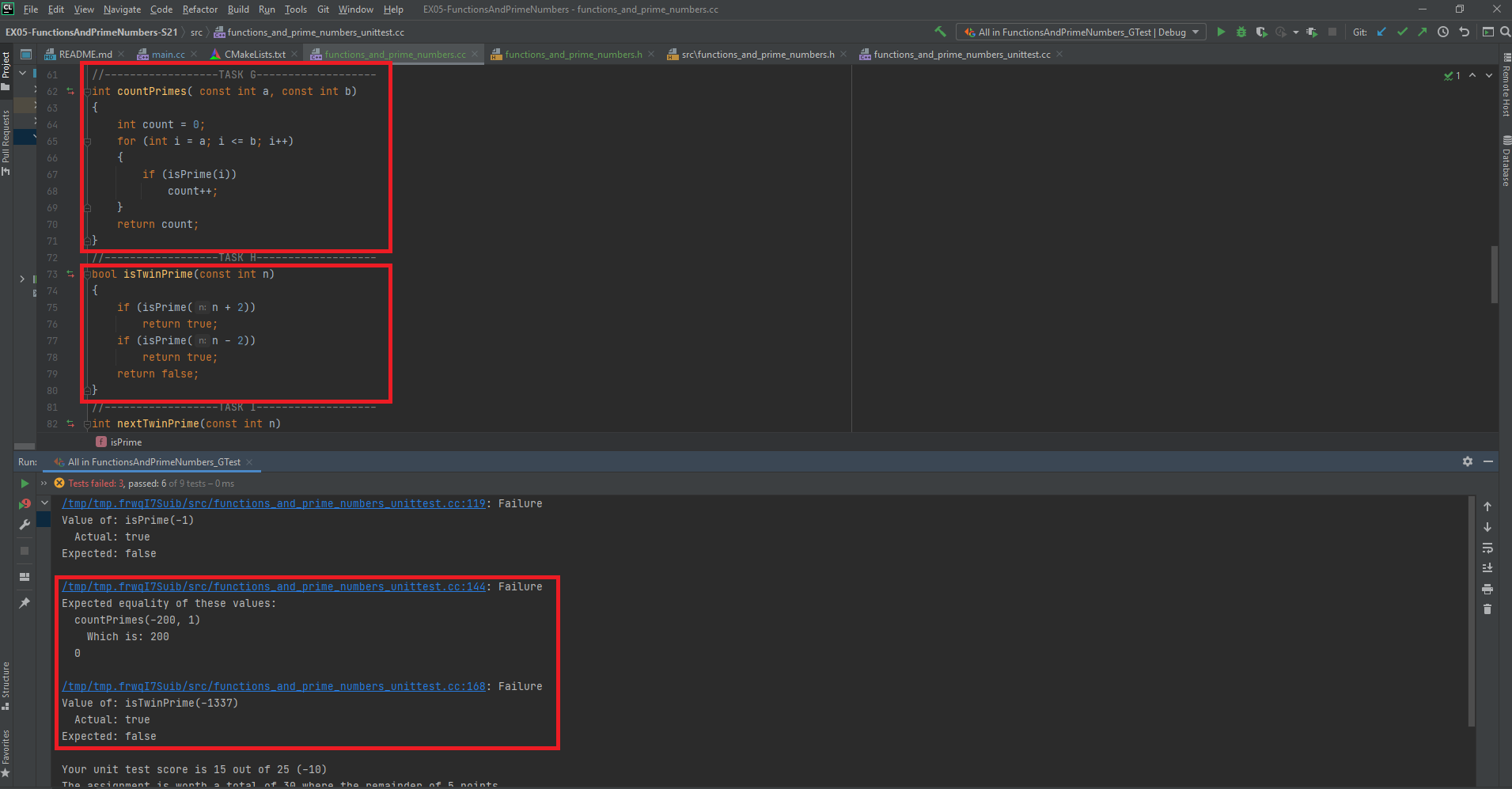Go to previous highlighted problem arrow
1512x789 pixels.
point(1472,75)
